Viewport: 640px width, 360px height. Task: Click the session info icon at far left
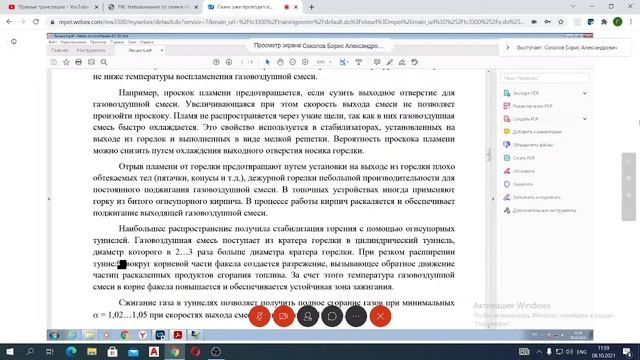click(13, 41)
